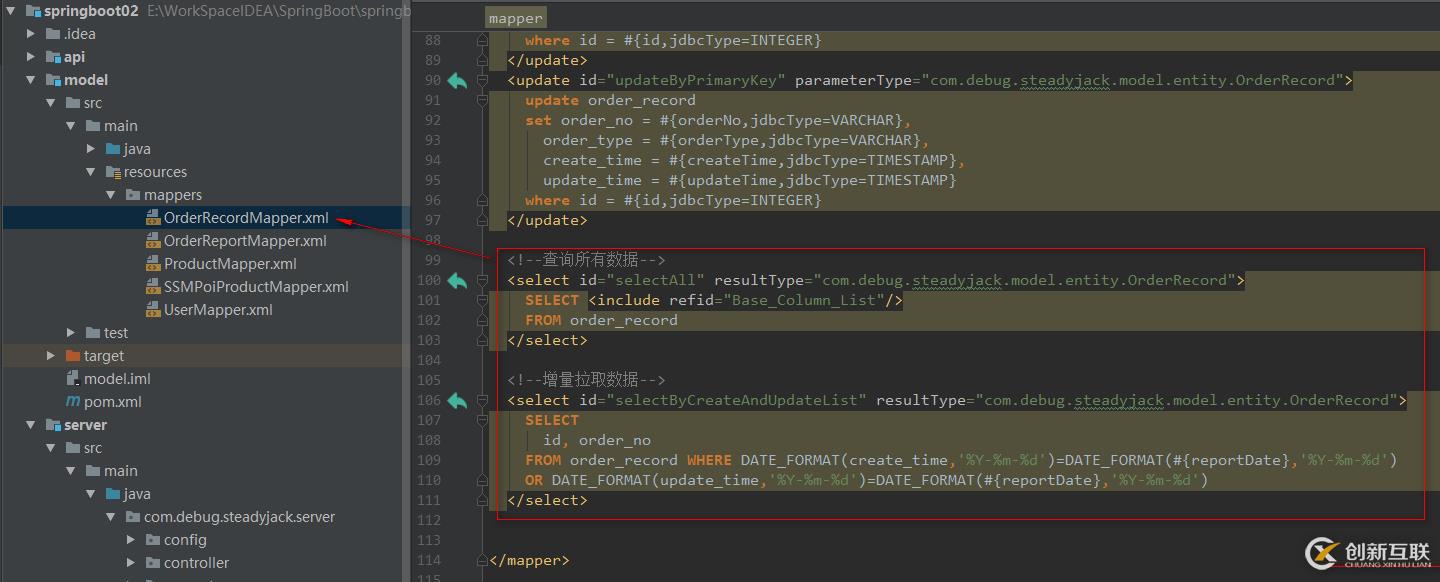Collapse the mappers folder
This screenshot has width=1440, height=582.
coord(111,195)
